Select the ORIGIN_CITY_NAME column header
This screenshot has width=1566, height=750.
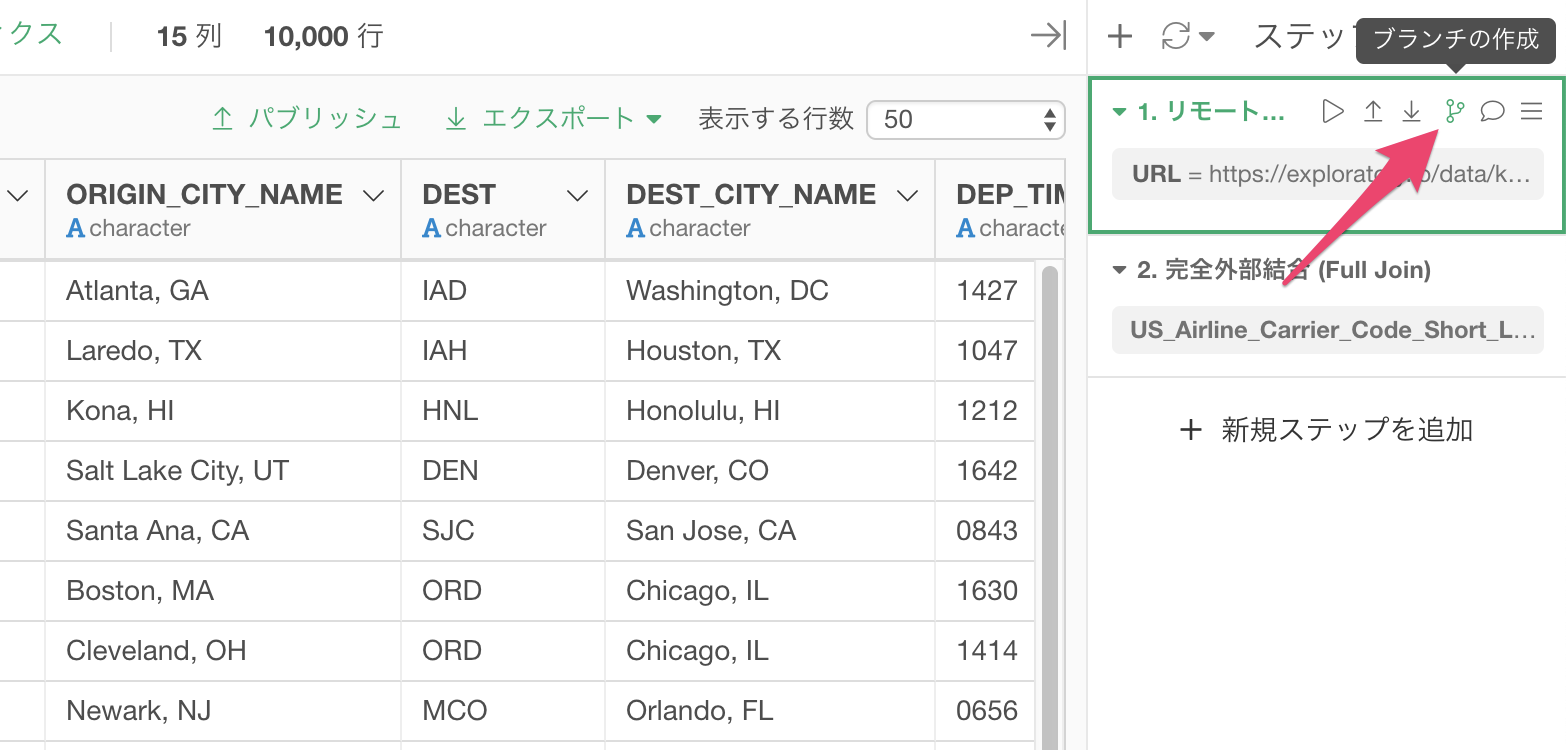coord(205,194)
